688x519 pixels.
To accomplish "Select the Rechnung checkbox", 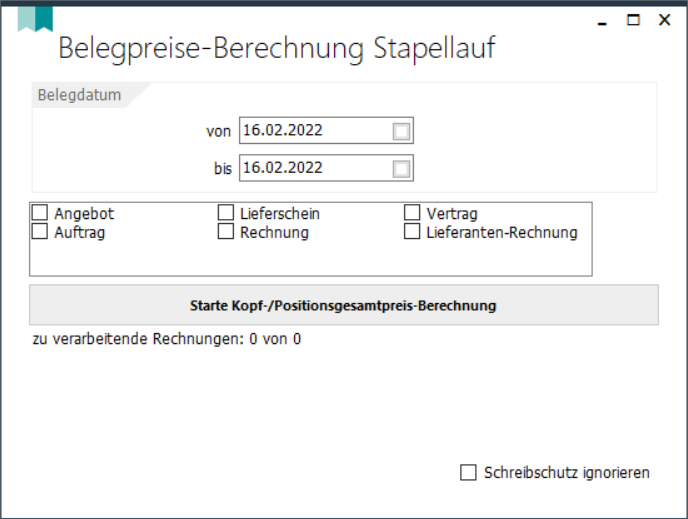I will [226, 232].
